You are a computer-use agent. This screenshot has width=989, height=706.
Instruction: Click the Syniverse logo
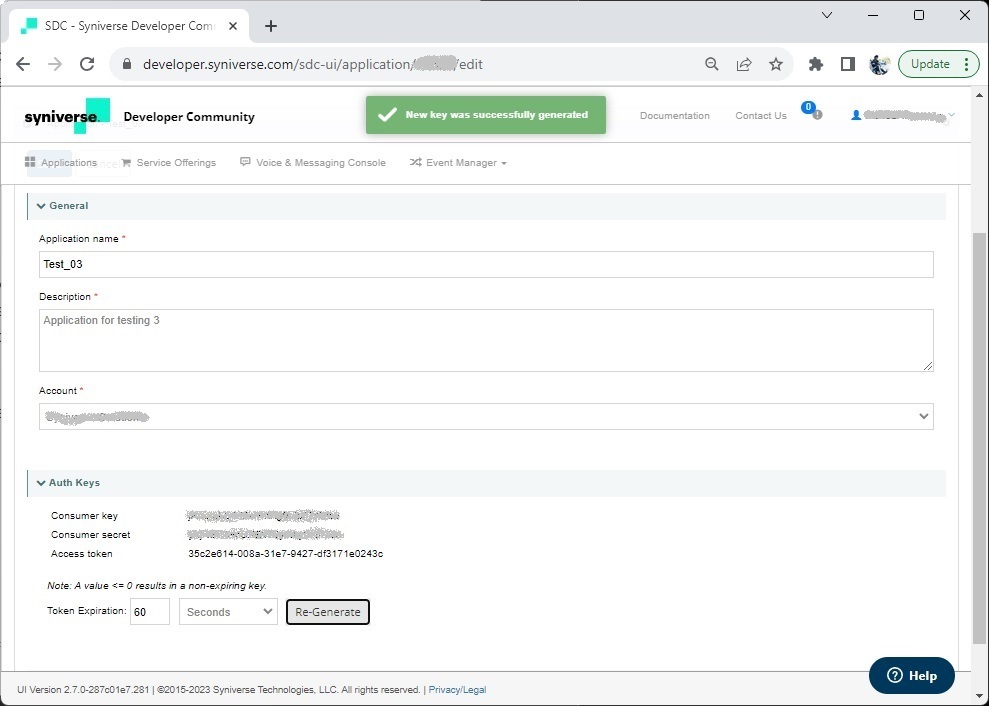67,115
